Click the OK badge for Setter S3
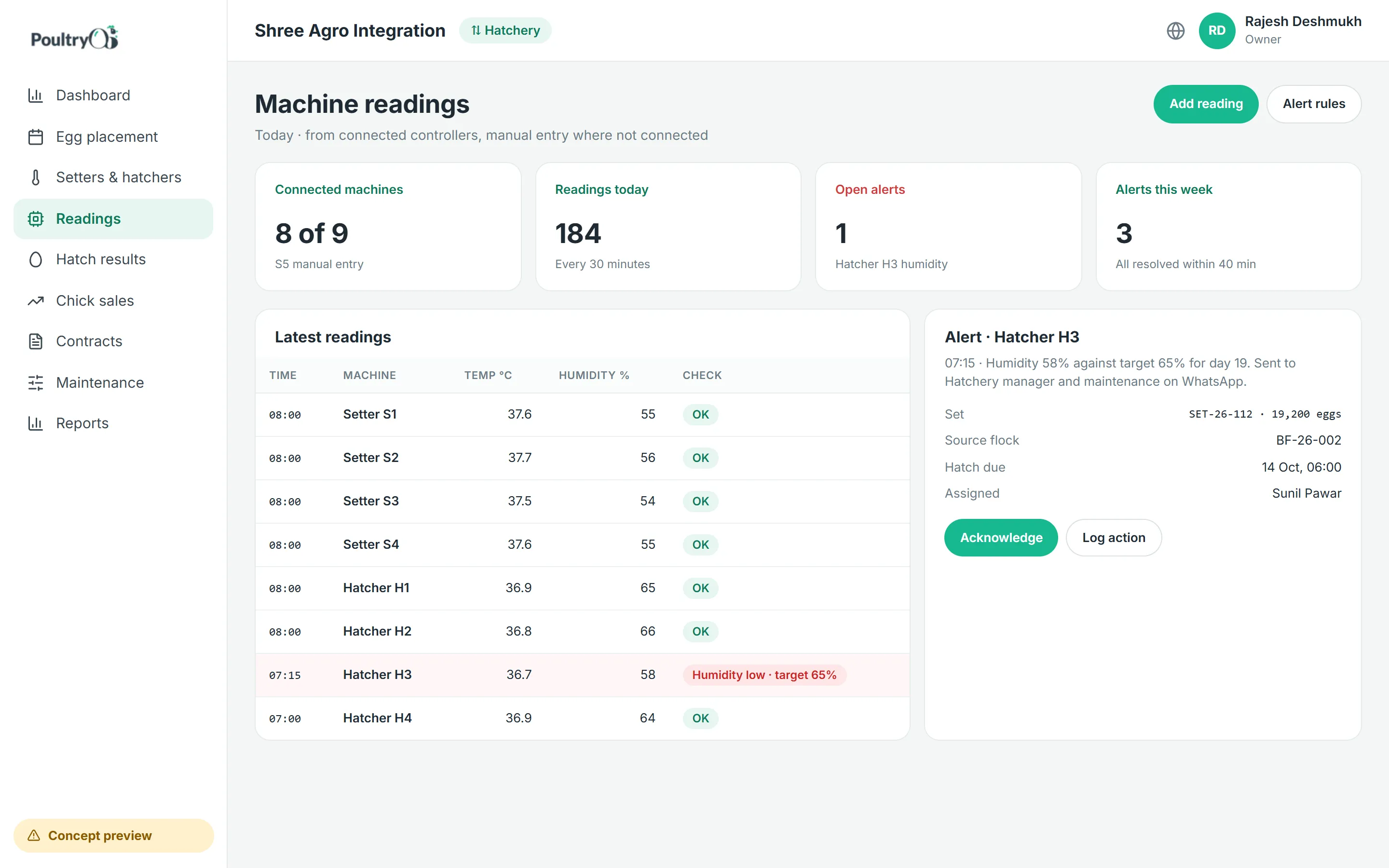 point(700,501)
